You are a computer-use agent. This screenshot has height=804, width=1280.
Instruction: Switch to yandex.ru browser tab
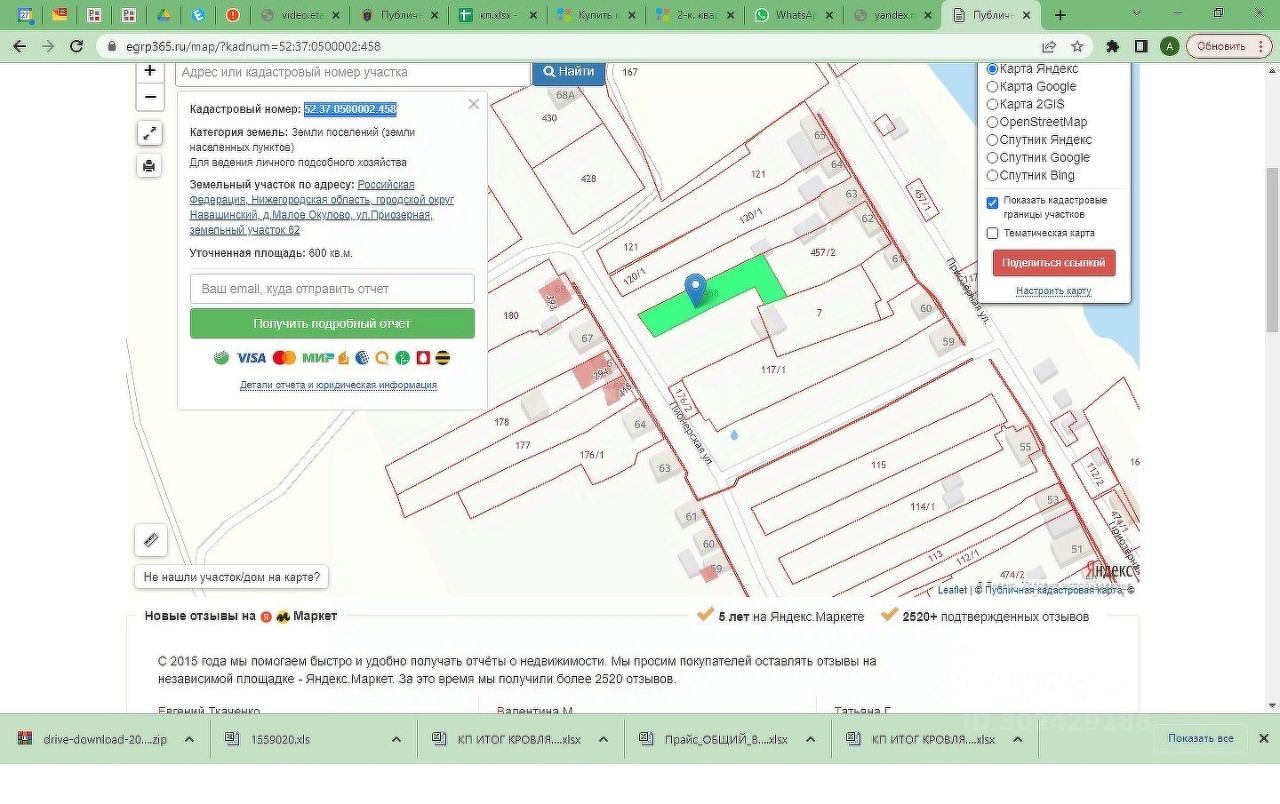click(x=892, y=15)
